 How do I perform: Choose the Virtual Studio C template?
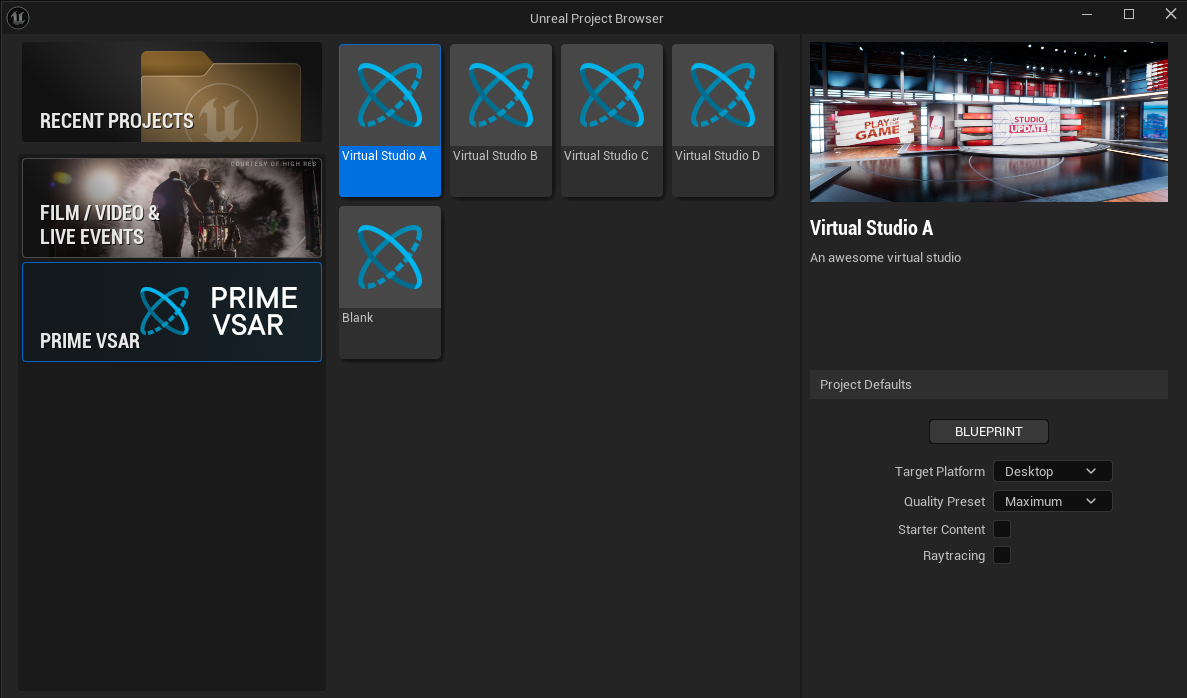click(x=612, y=120)
